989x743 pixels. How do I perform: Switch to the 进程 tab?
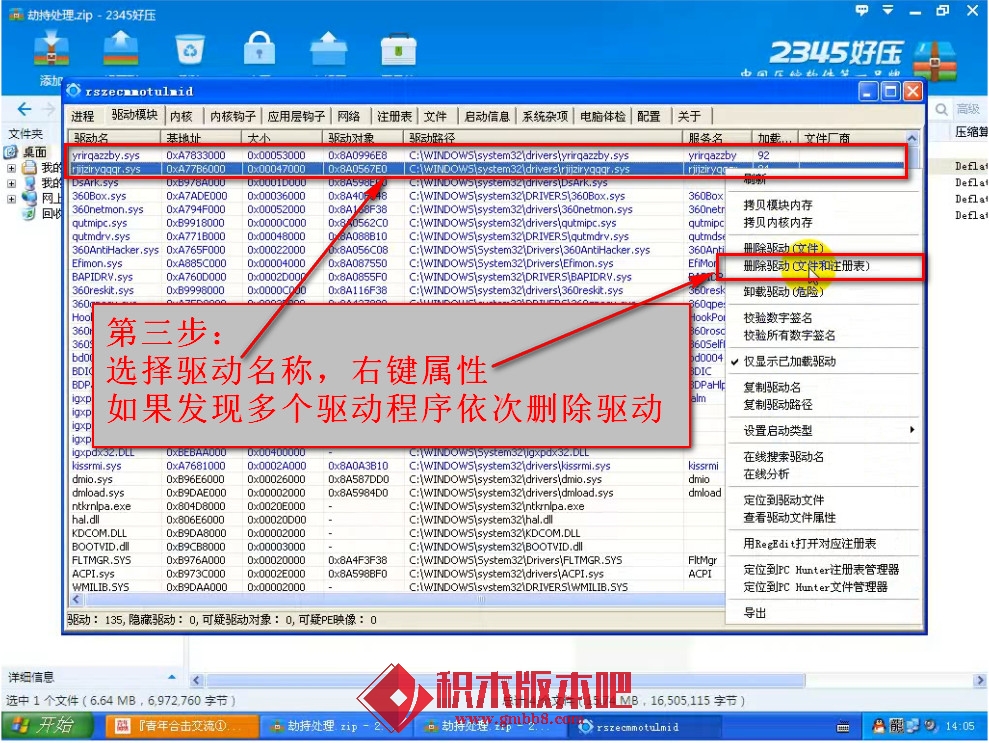tap(83, 116)
